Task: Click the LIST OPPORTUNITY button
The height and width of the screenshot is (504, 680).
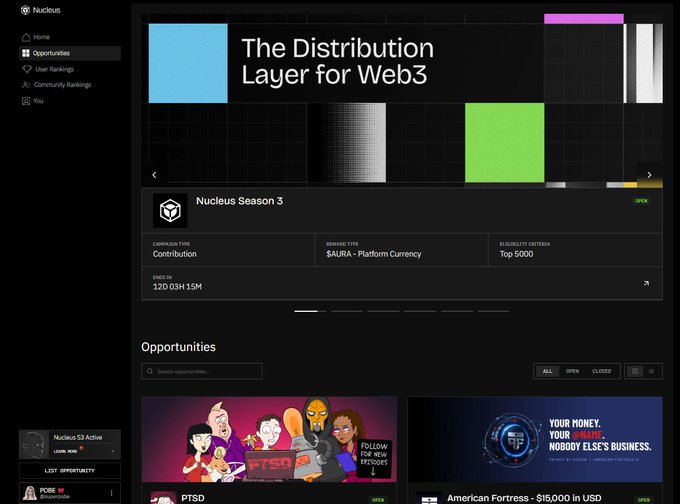Action: 70,471
